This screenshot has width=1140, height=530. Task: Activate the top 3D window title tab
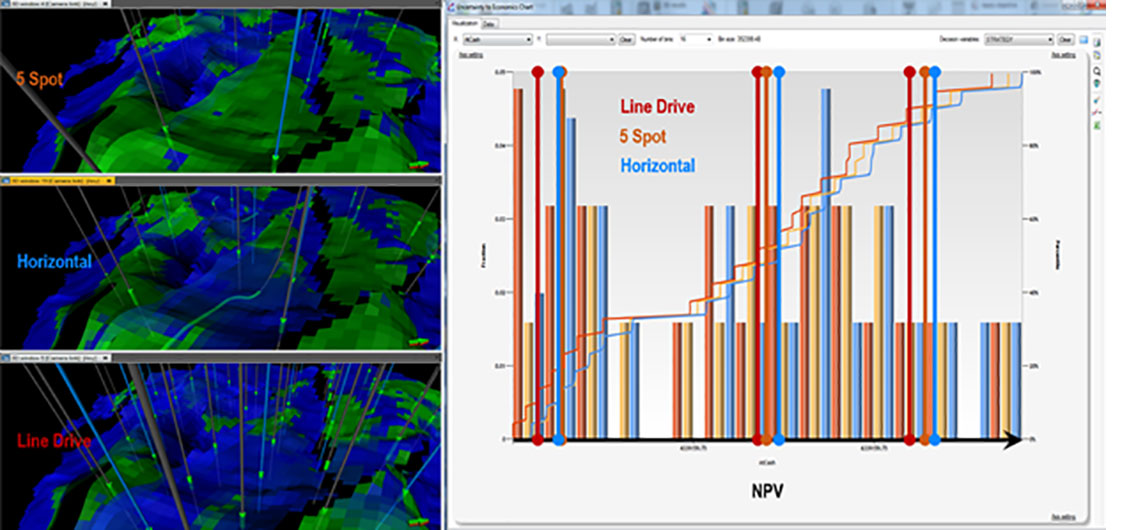(x=50, y=4)
